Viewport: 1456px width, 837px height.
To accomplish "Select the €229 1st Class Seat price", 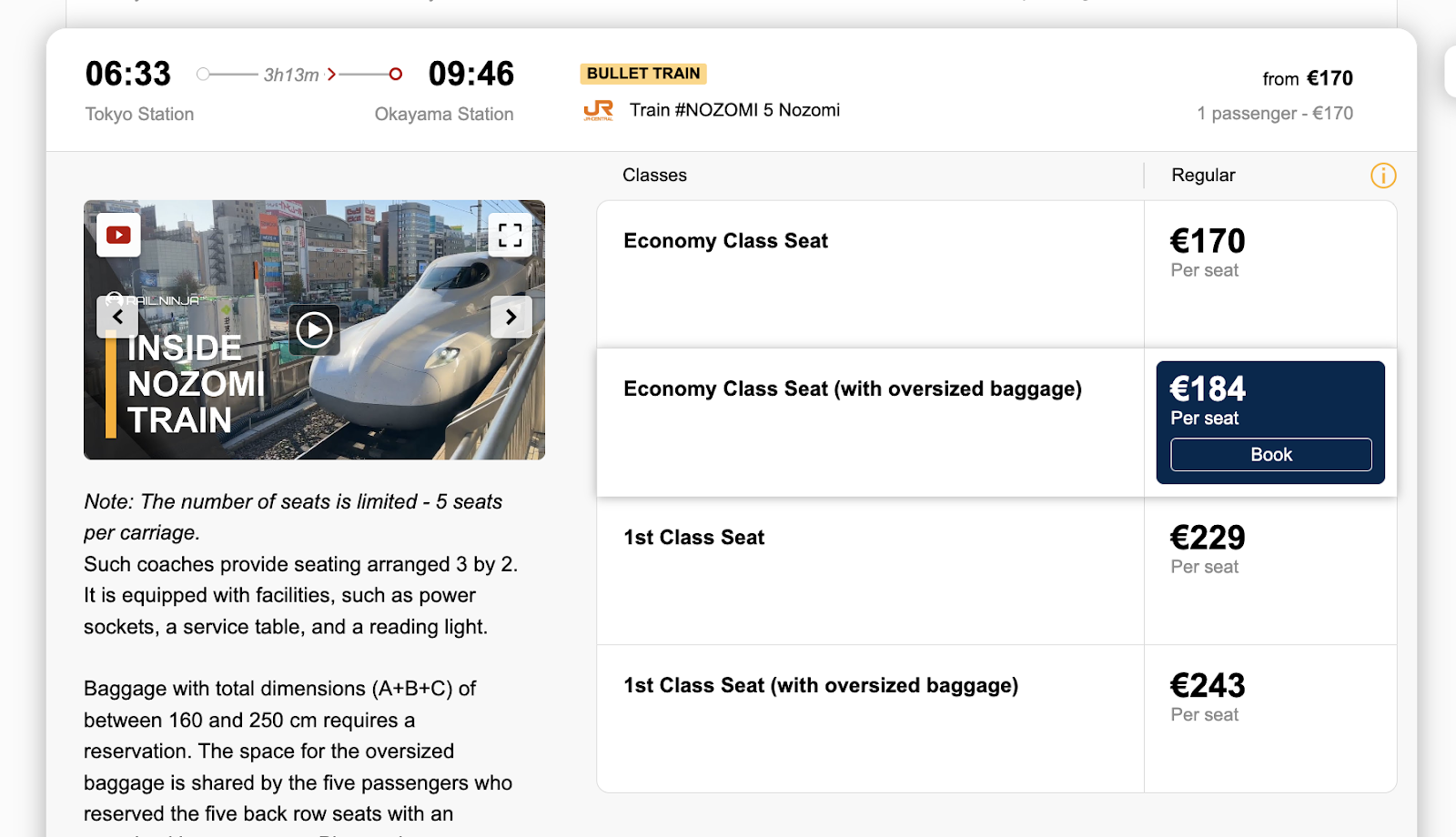I will pos(1208,538).
